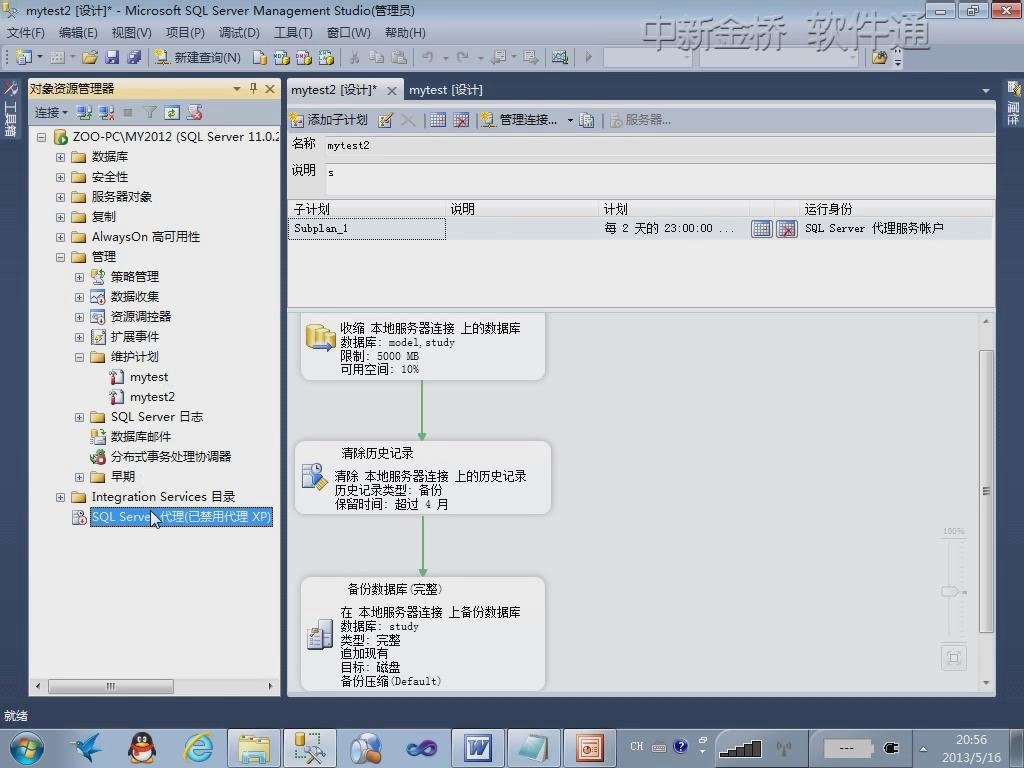Select 分布式事务处理协调器 tree item
This screenshot has height=768, width=1024.
(x=170, y=456)
